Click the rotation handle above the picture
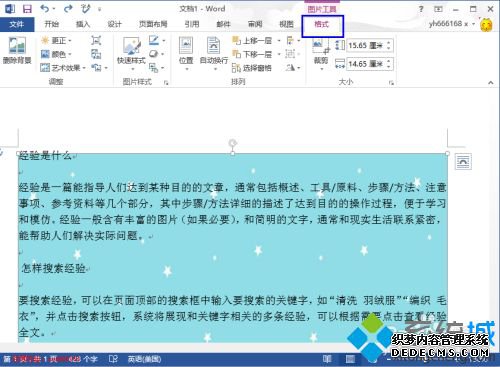This screenshot has width=500, height=367. pos(233,143)
